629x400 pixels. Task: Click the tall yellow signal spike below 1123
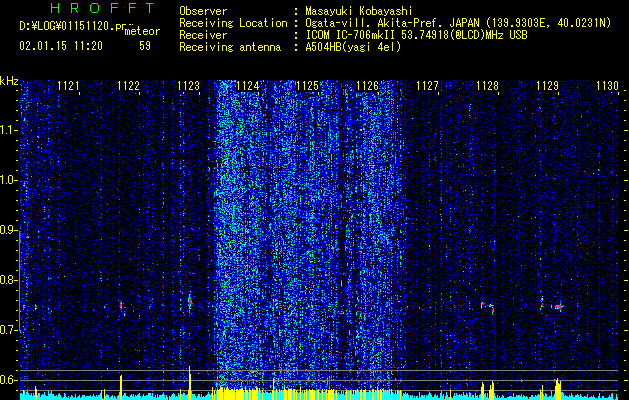point(190,383)
